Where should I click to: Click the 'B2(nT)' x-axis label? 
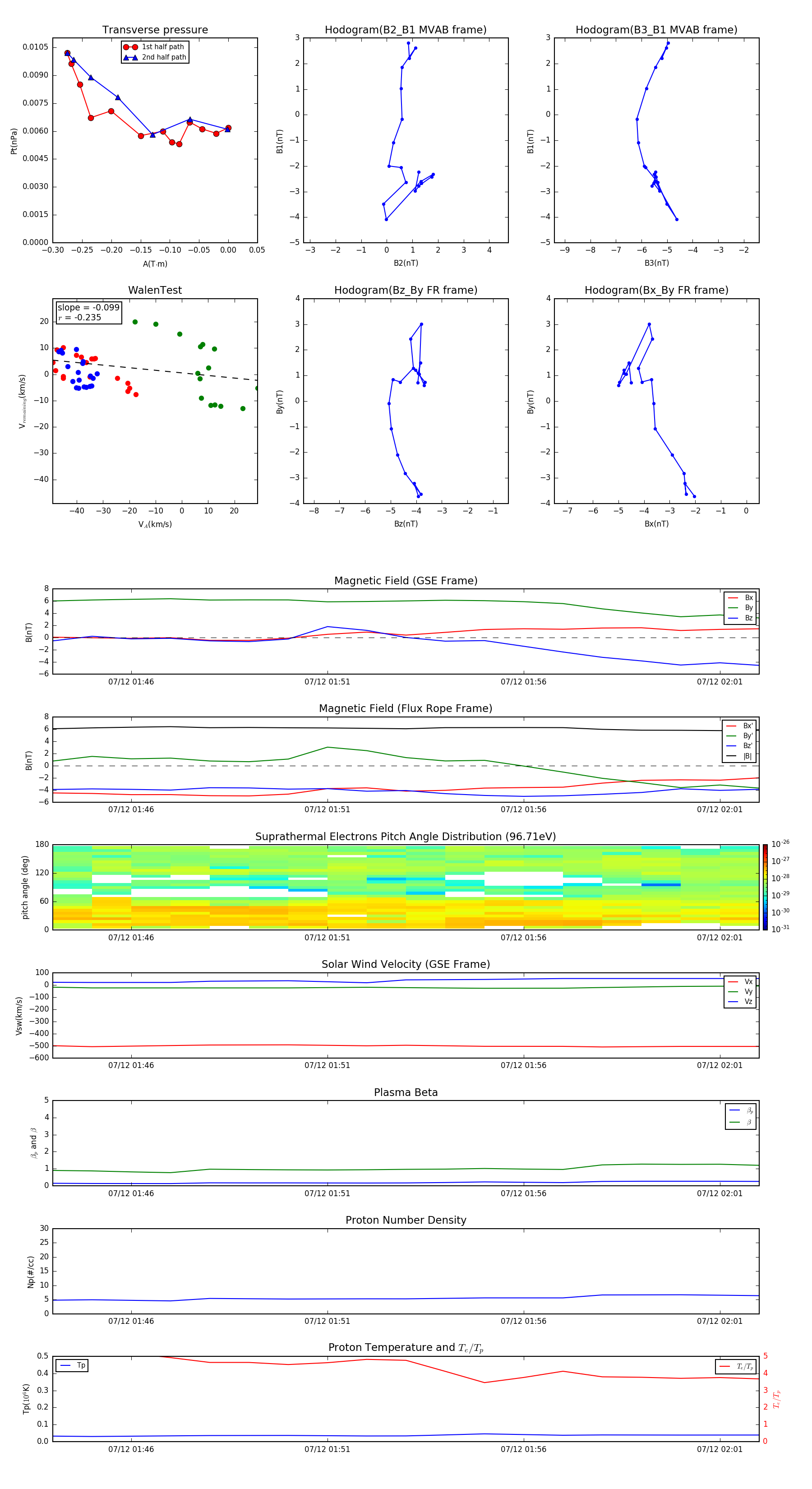406,263
